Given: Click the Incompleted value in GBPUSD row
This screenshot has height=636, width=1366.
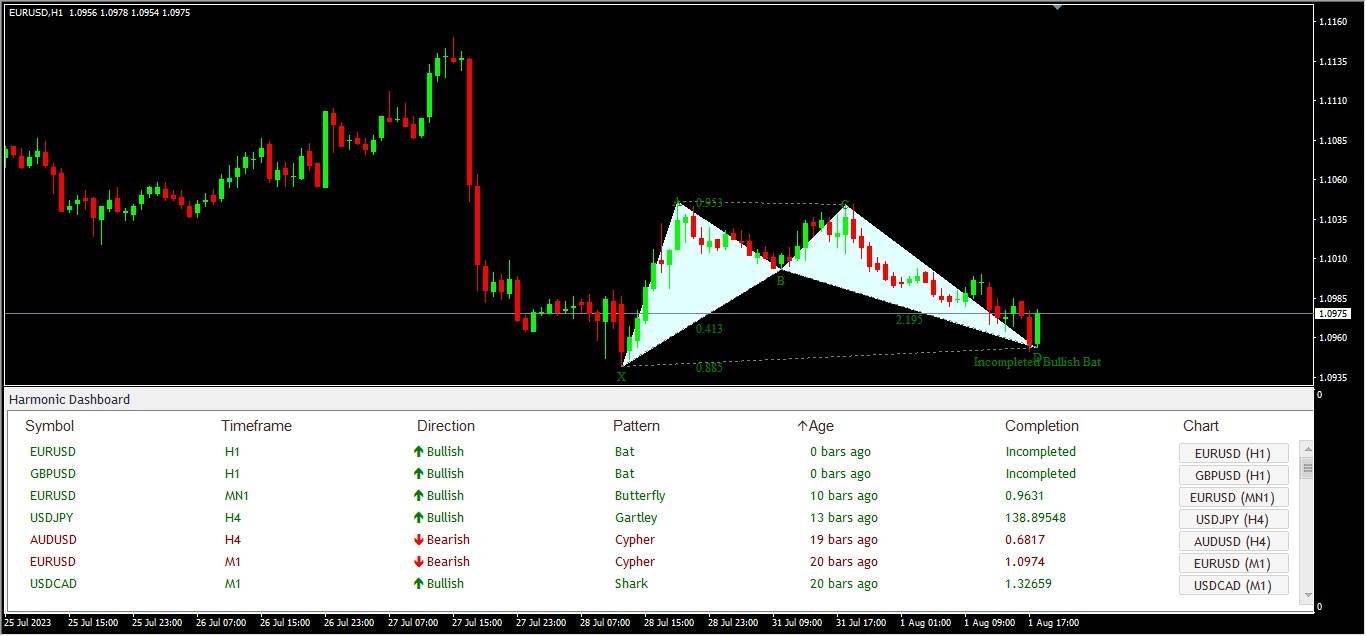Looking at the screenshot, I should click(1041, 474).
